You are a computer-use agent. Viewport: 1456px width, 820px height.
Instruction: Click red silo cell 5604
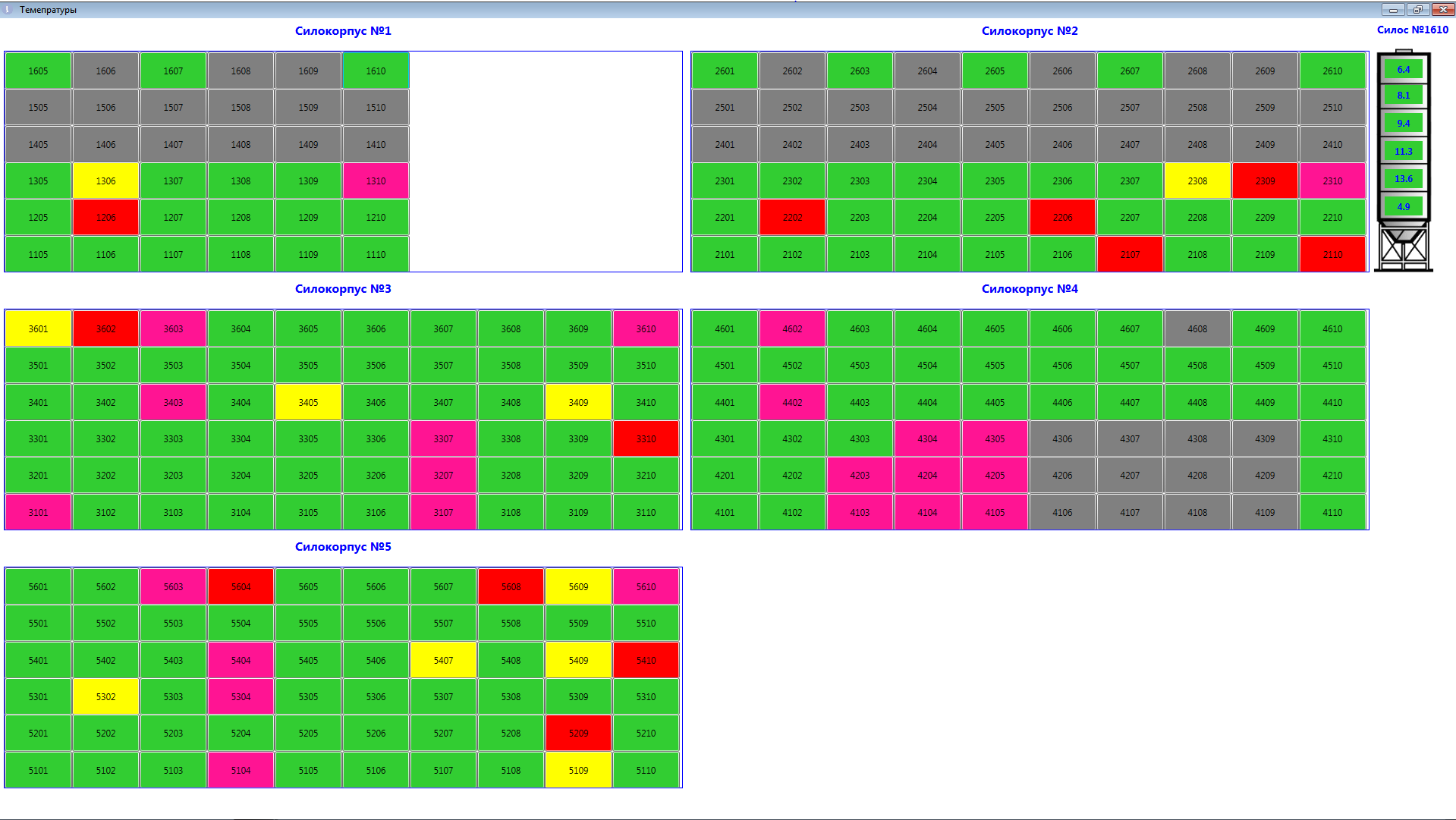point(241,586)
